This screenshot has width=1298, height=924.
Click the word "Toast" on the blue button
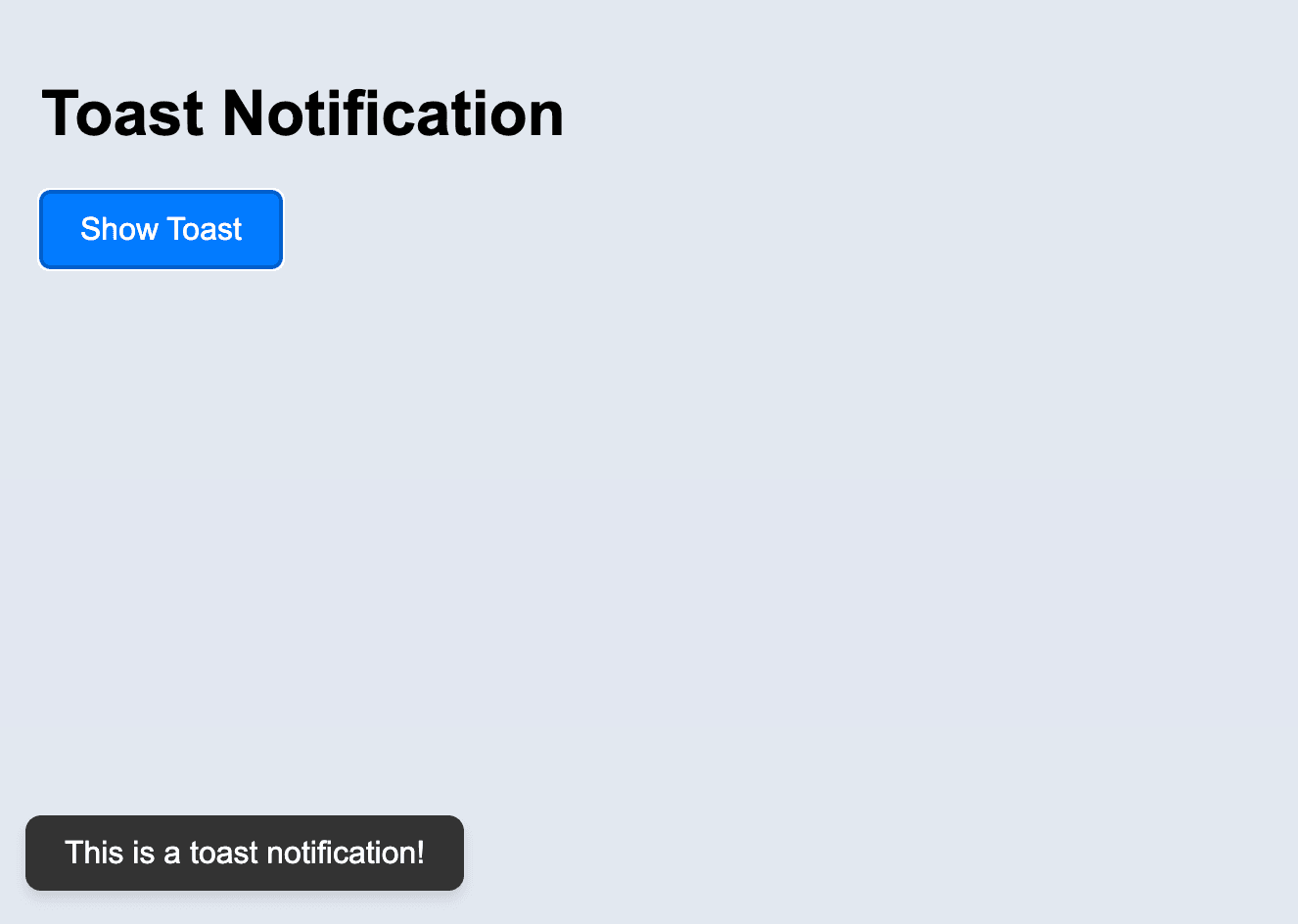(x=204, y=229)
